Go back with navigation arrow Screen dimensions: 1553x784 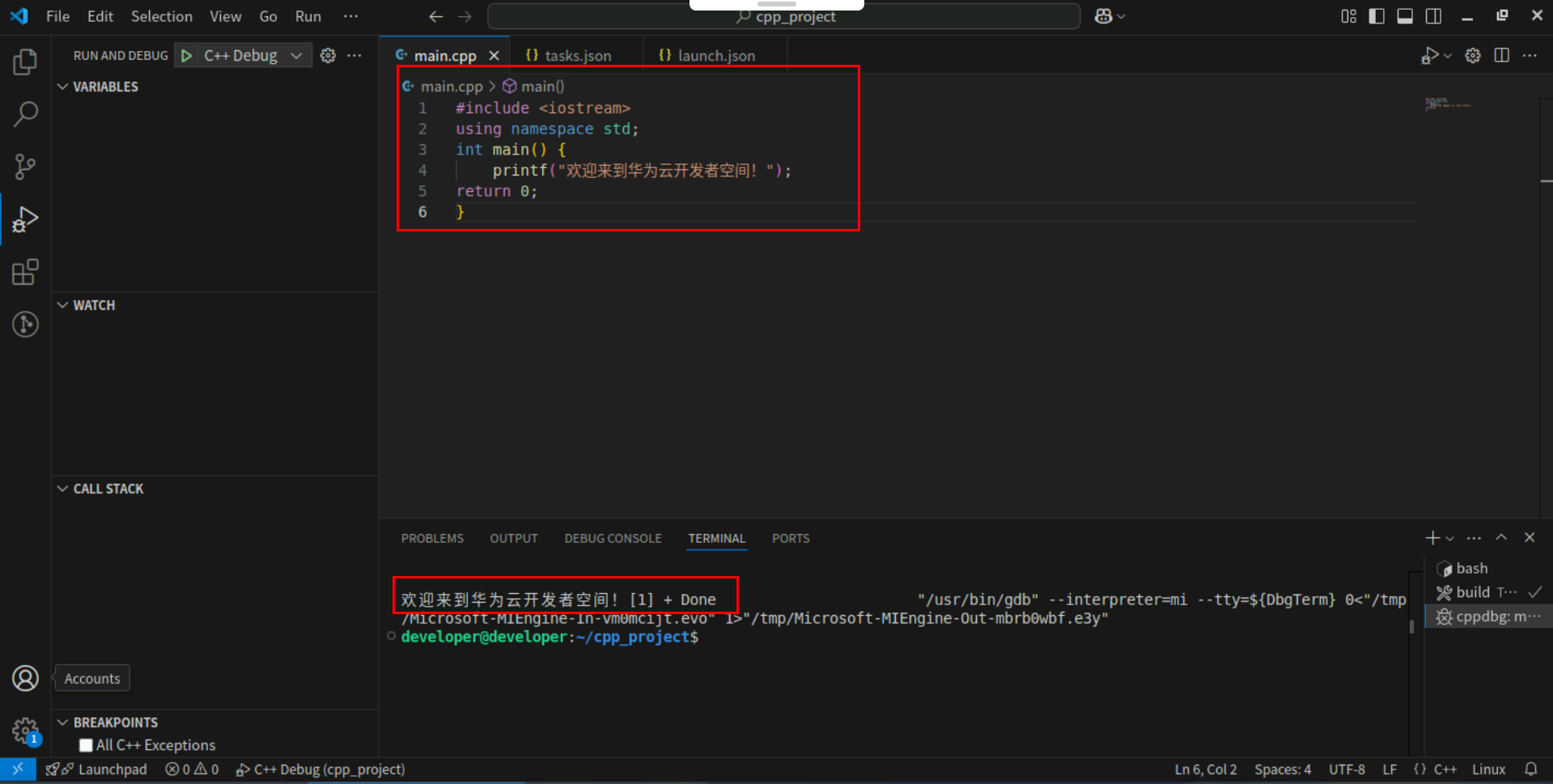point(435,16)
